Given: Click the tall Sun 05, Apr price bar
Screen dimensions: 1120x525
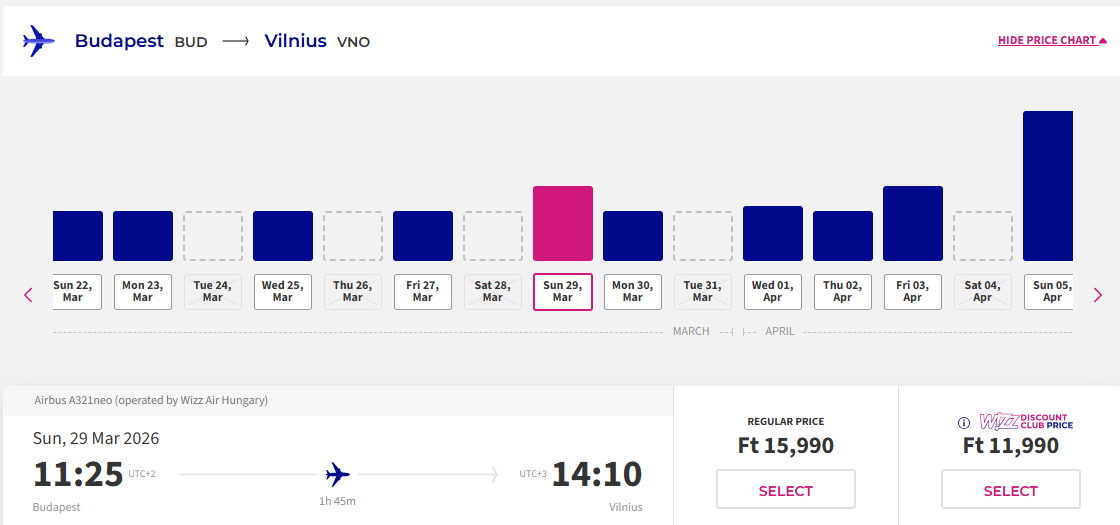Looking at the screenshot, I should pos(1048,186).
